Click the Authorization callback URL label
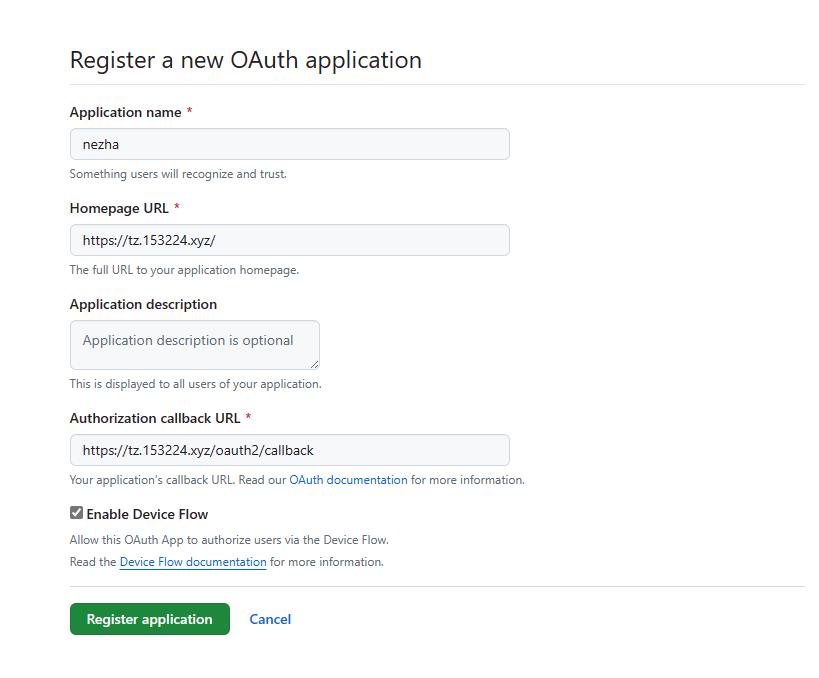The image size is (819, 678). pos(155,418)
